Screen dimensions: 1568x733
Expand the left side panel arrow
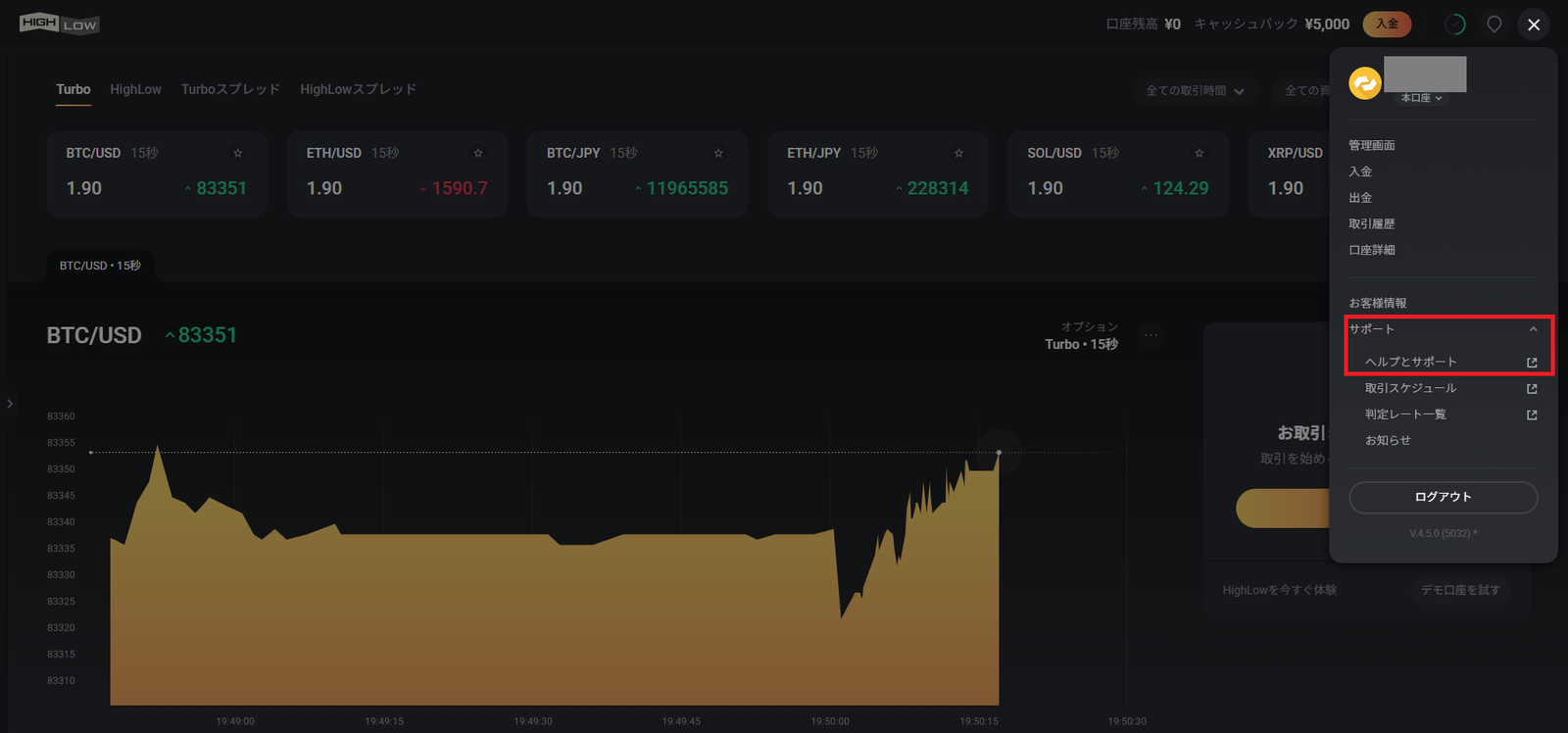(10, 404)
